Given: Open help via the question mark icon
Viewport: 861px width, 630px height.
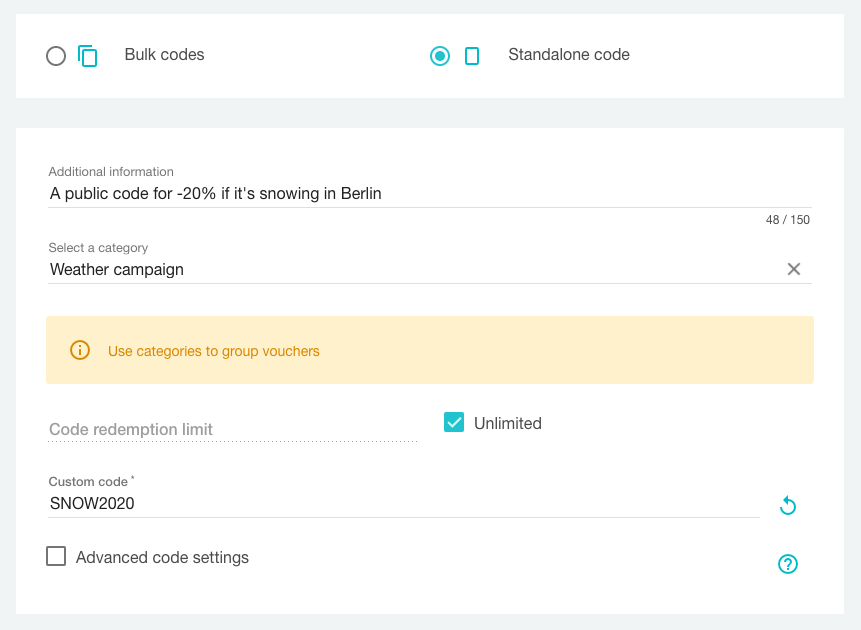Looking at the screenshot, I should click(x=788, y=564).
